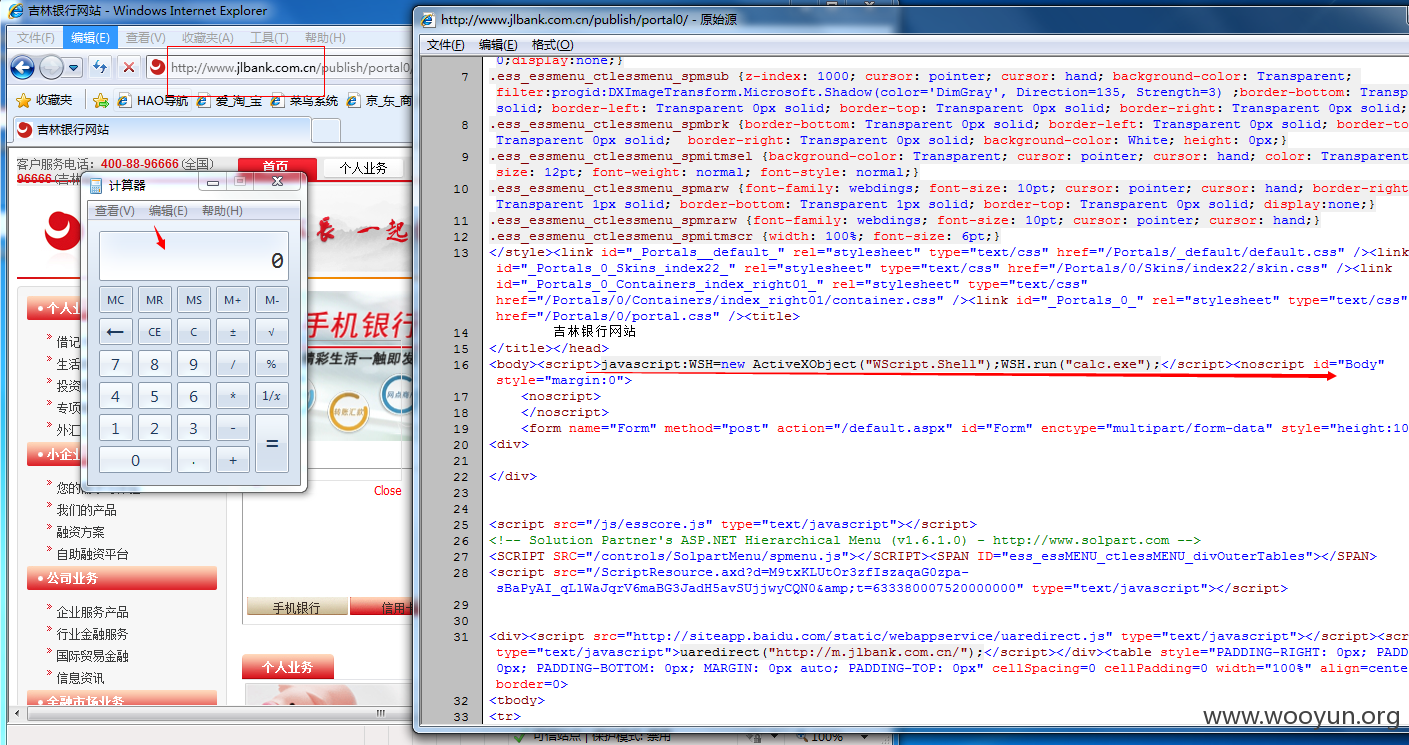The height and width of the screenshot is (745, 1409).
Task: Click calculator MS memory store button
Action: 194,300
